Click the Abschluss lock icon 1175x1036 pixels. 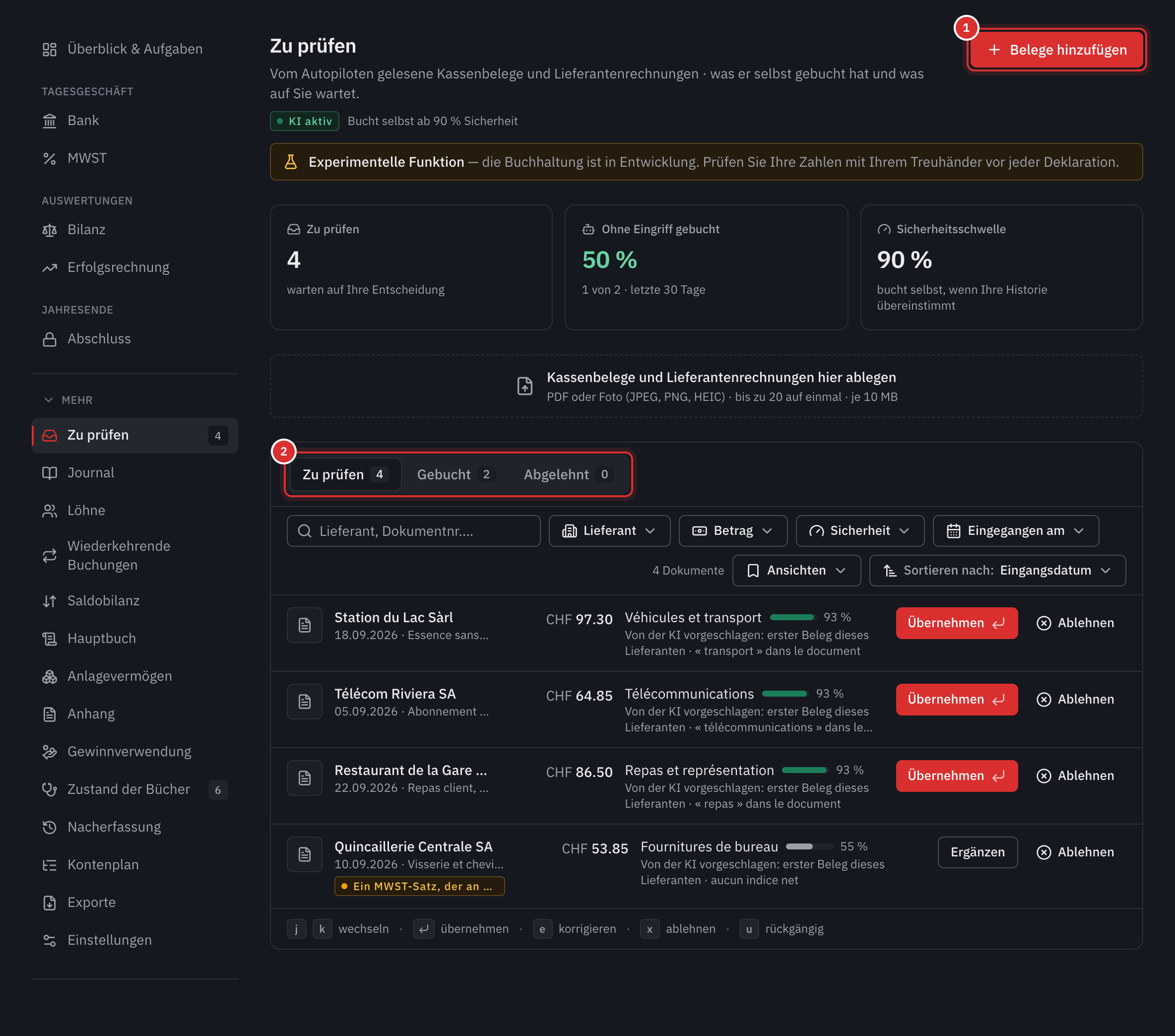50,339
